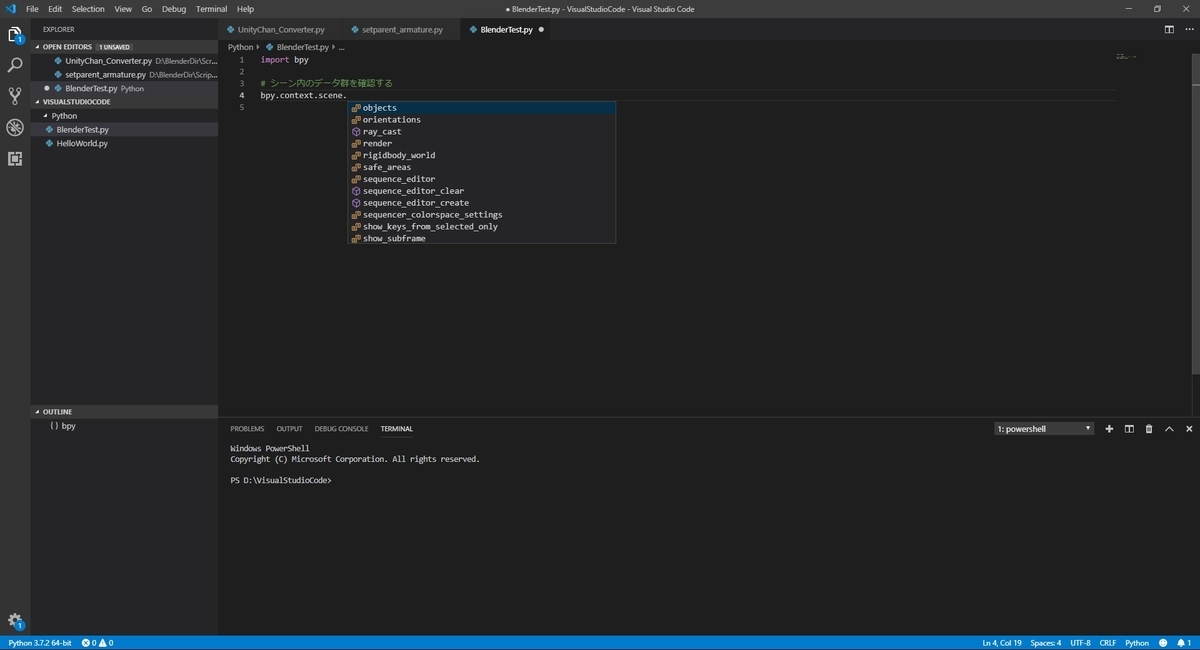Kill the active terminal with the trash icon

tap(1148, 428)
